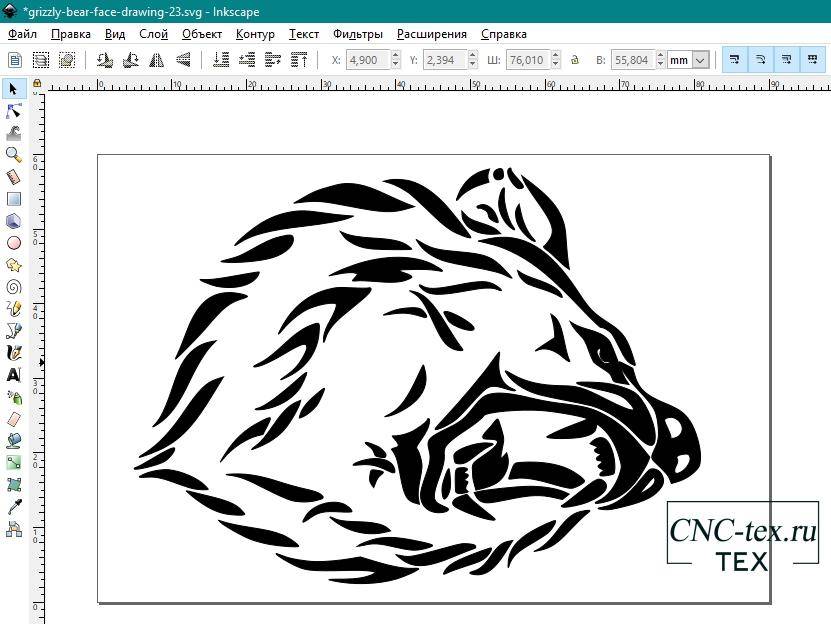Select the Spiral tool
This screenshot has width=831, height=624.
[14, 286]
